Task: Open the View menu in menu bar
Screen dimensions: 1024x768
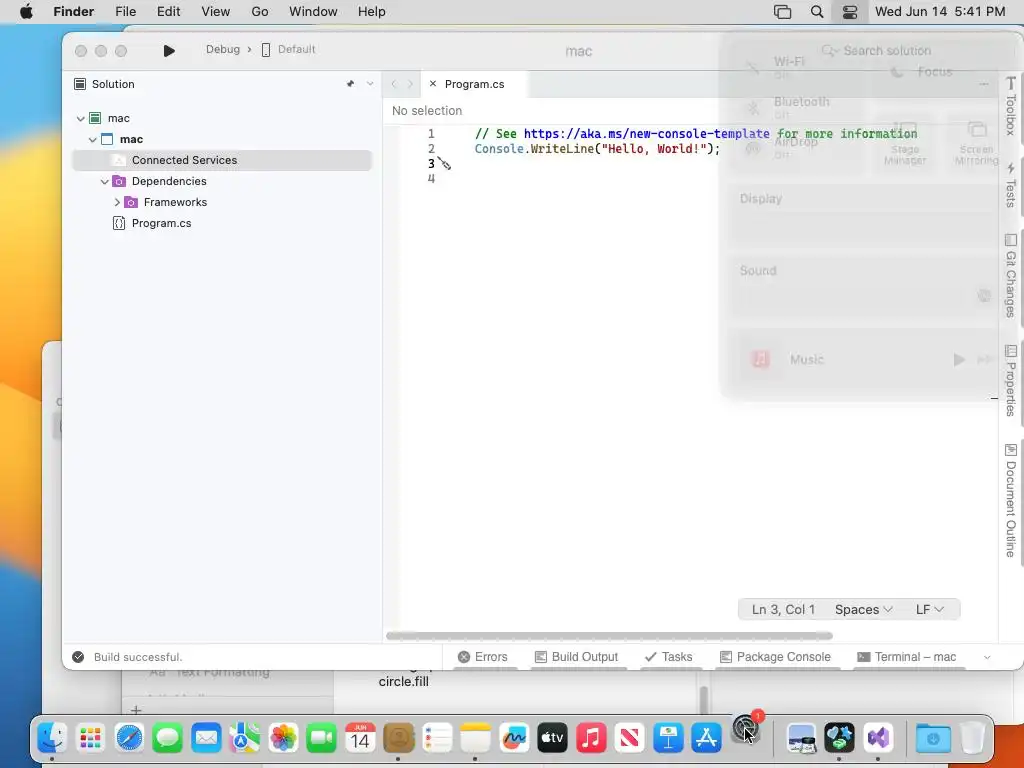Action: (216, 12)
